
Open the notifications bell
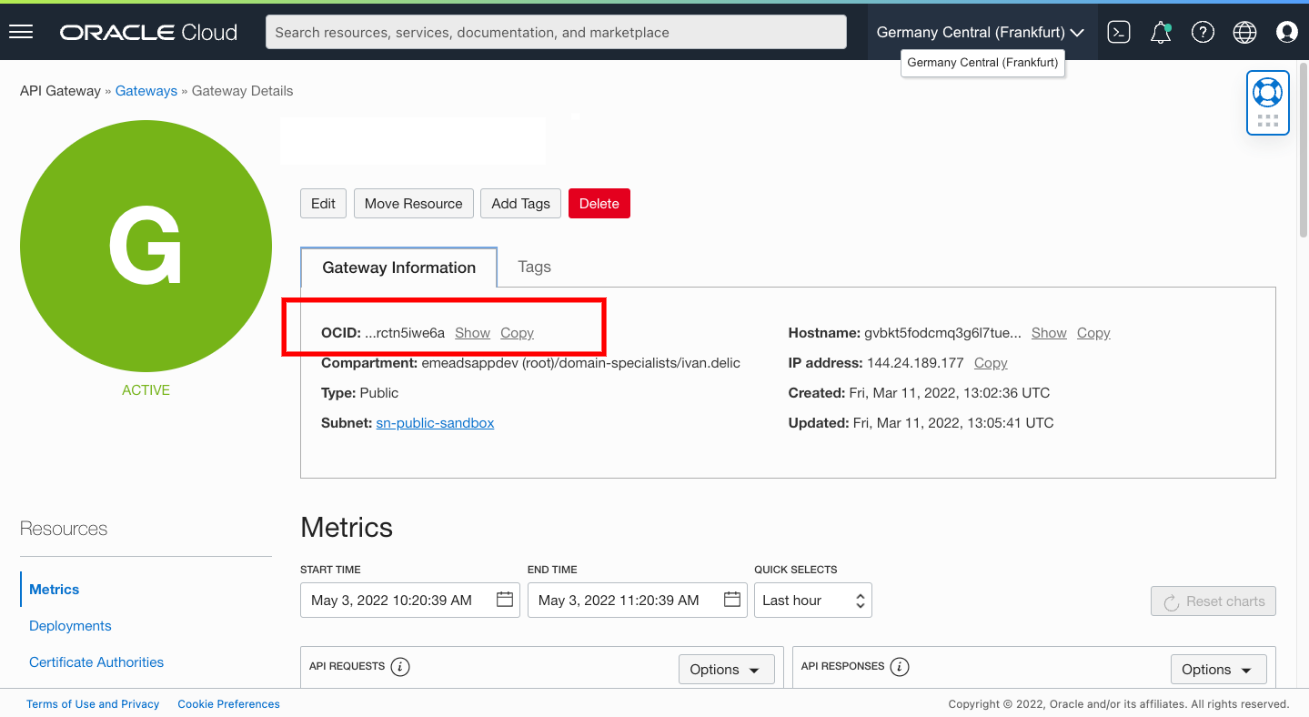coord(1160,31)
